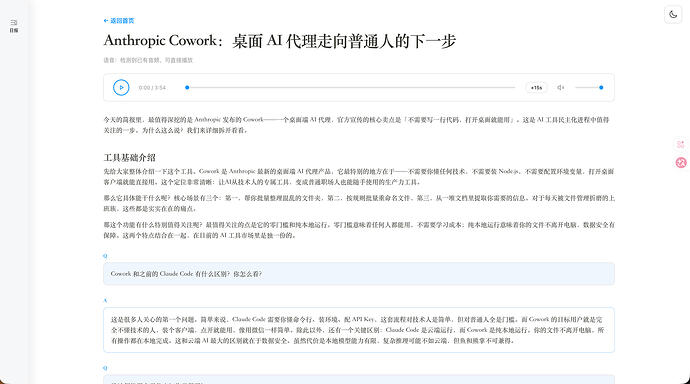The height and width of the screenshot is (384, 690).
Task: Click the answer box beginning 这是很多人关心的第一个问题
Action: pyautogui.click(x=359, y=330)
